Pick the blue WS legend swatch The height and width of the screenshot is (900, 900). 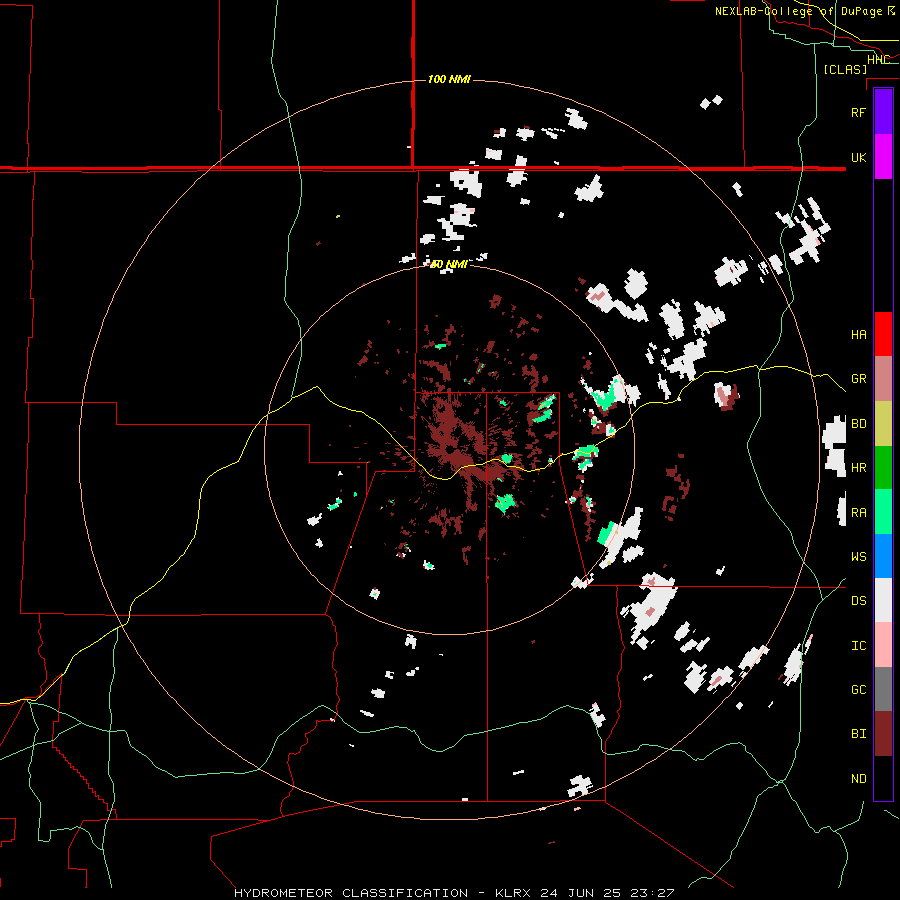pyautogui.click(x=883, y=556)
